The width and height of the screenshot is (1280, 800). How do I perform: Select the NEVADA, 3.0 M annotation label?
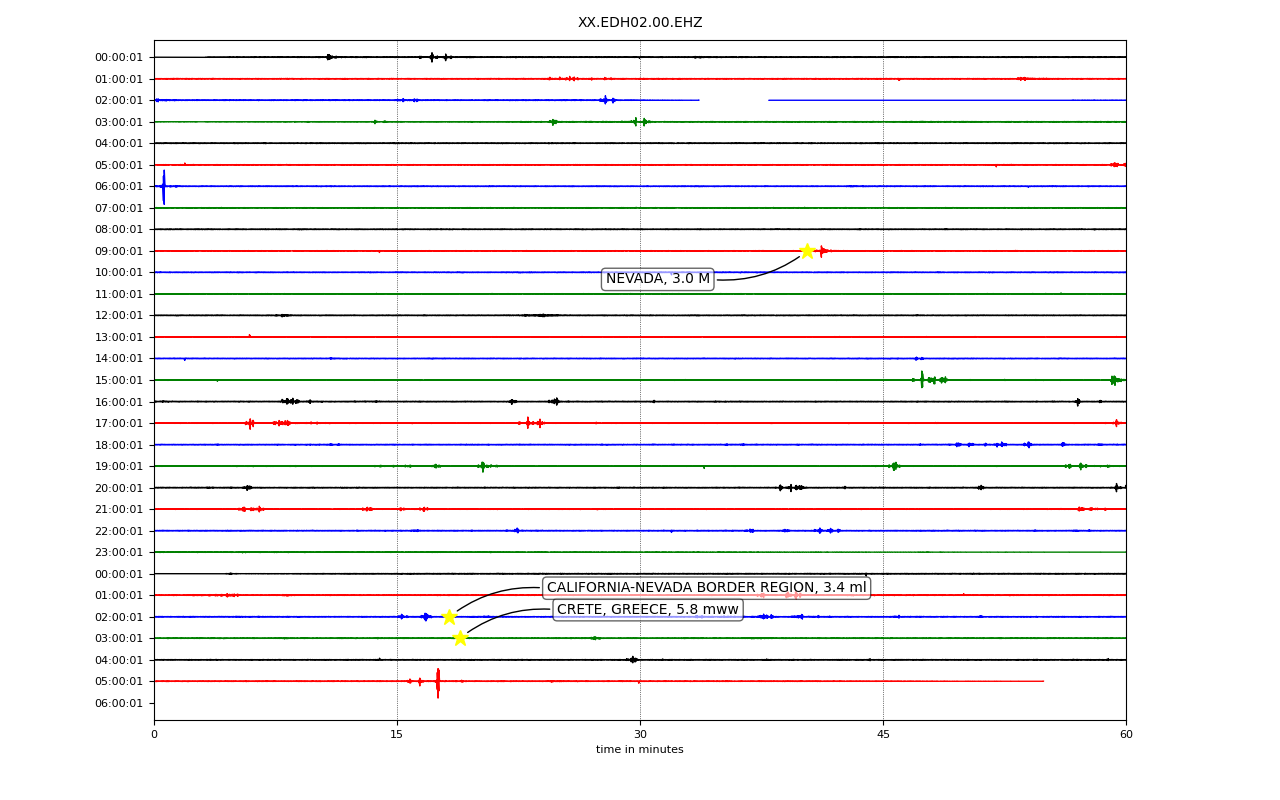[657, 279]
